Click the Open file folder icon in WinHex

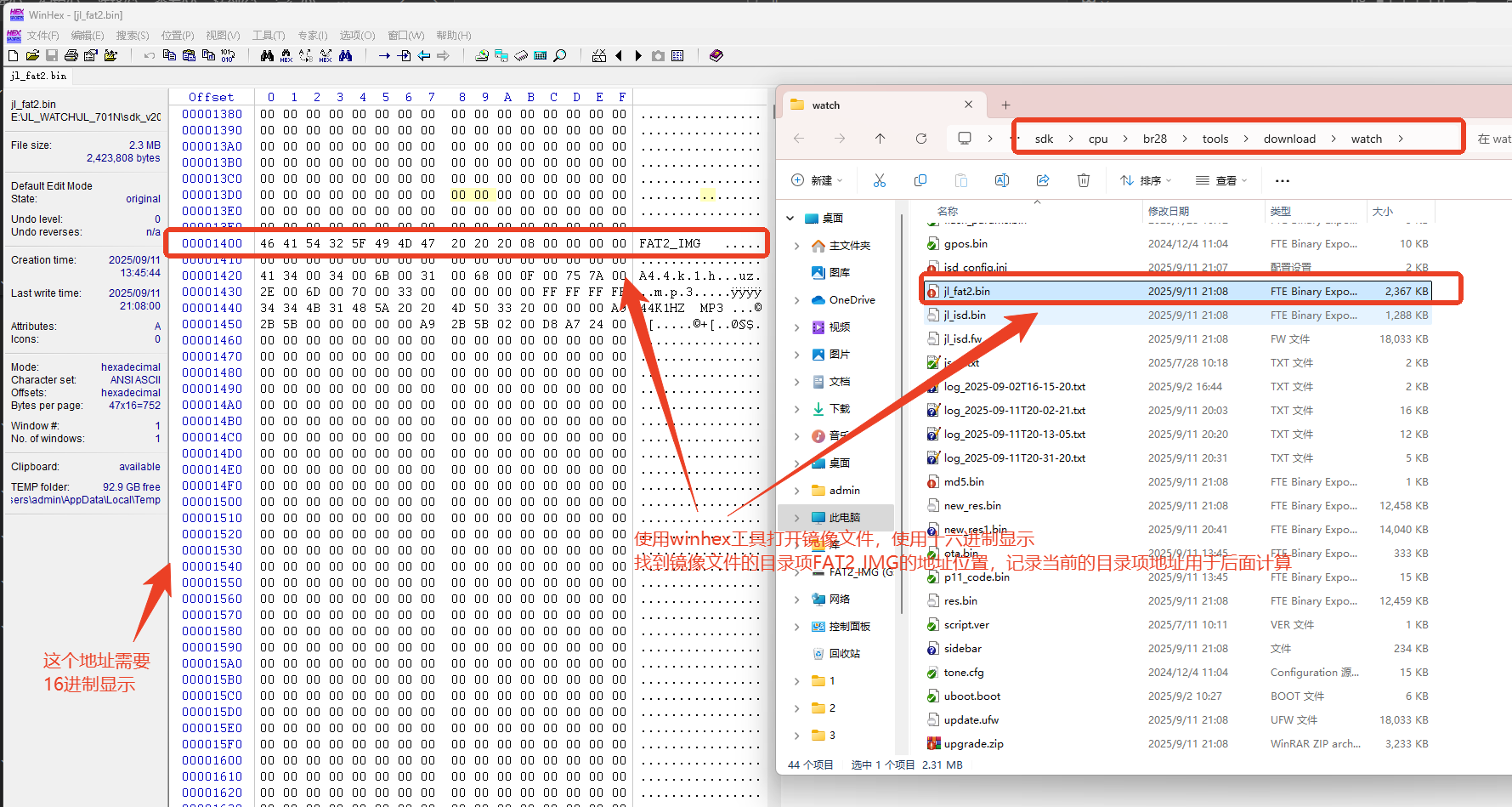coord(32,55)
